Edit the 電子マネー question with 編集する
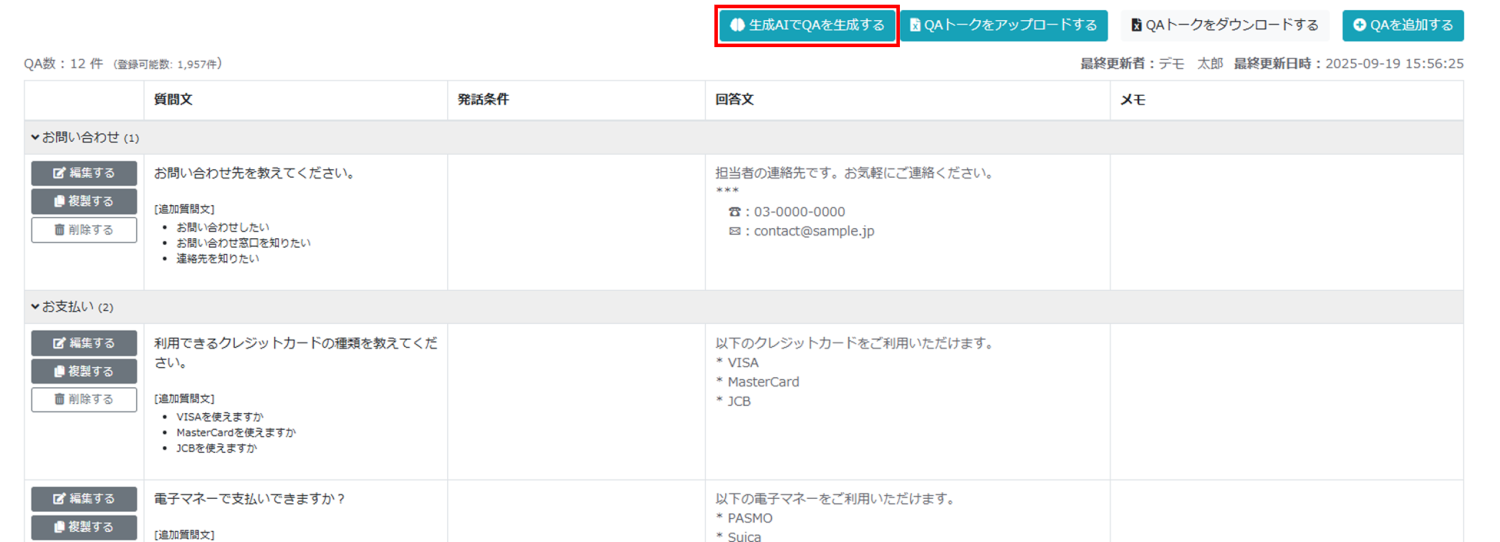Viewport: 1500px width, 542px height. tap(84, 499)
